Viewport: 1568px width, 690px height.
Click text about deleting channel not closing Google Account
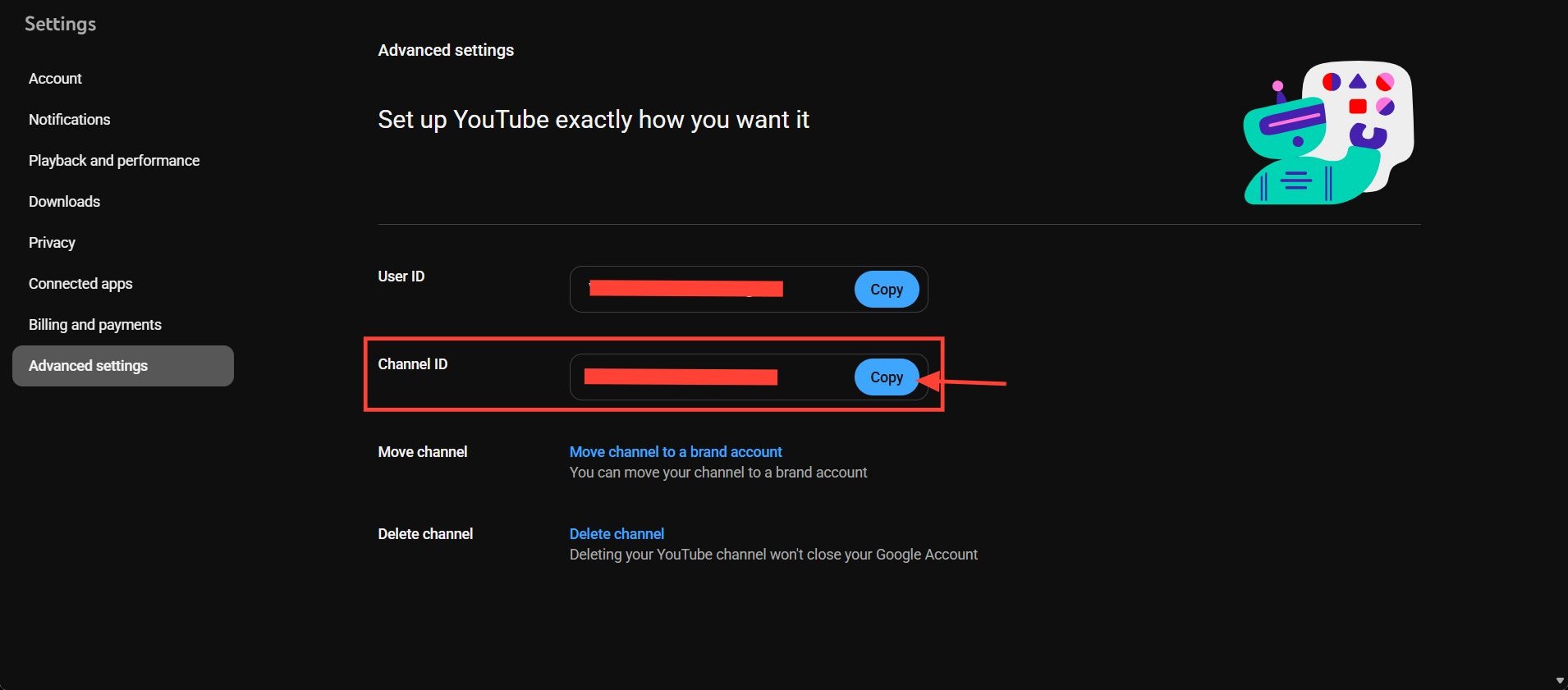[773, 555]
